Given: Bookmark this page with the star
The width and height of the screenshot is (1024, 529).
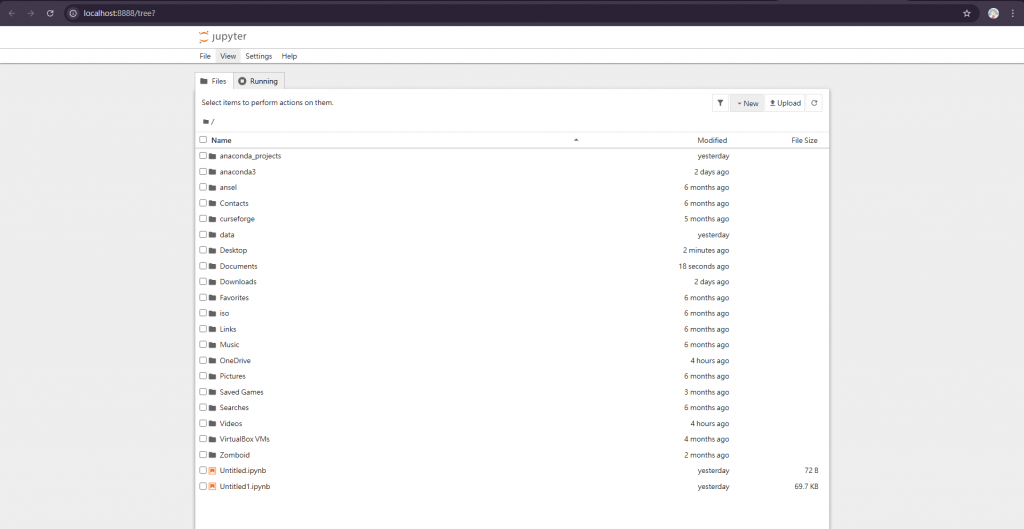Looking at the screenshot, I should 967,13.
